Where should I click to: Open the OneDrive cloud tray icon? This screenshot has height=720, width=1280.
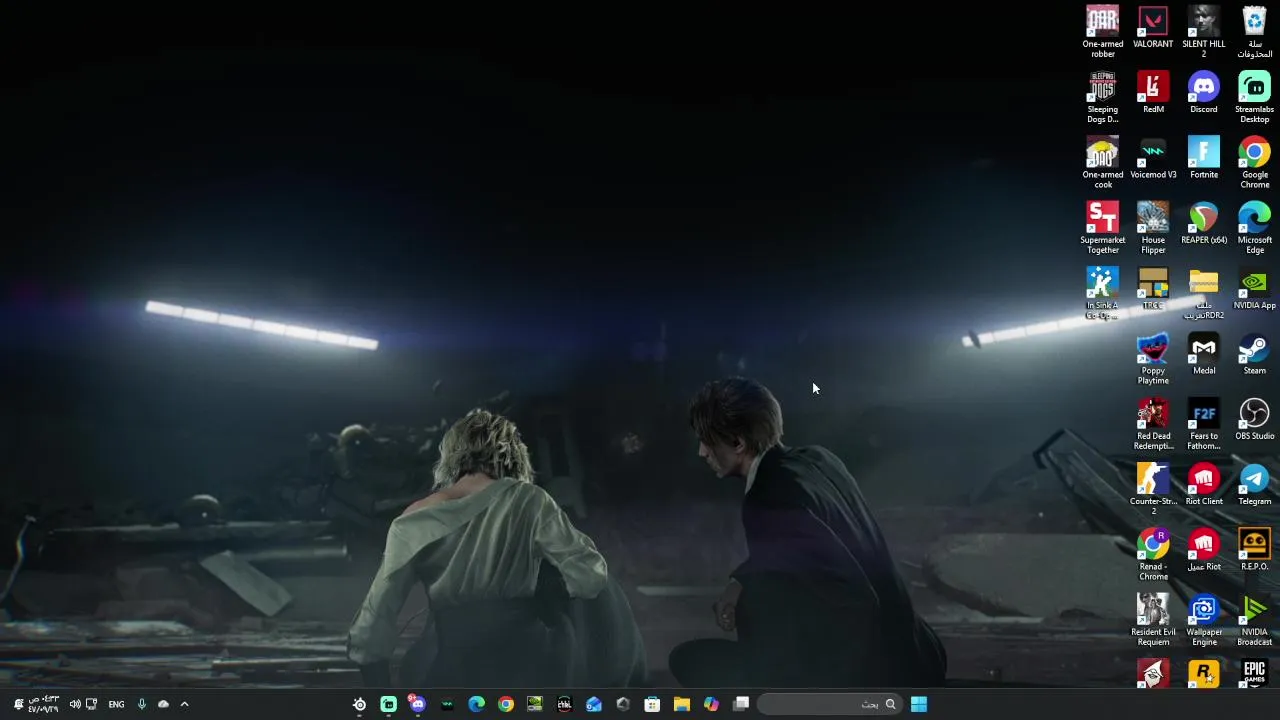[x=163, y=704]
